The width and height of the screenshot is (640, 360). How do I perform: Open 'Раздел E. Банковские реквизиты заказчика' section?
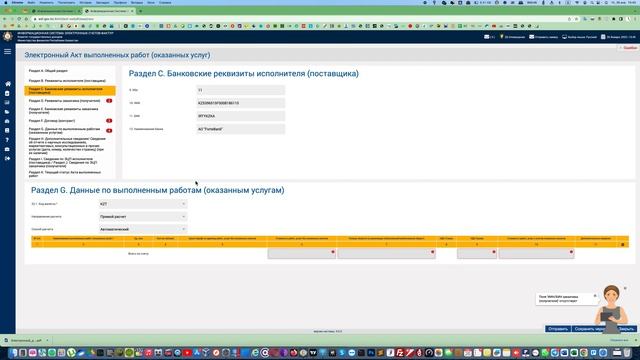(x=63, y=111)
